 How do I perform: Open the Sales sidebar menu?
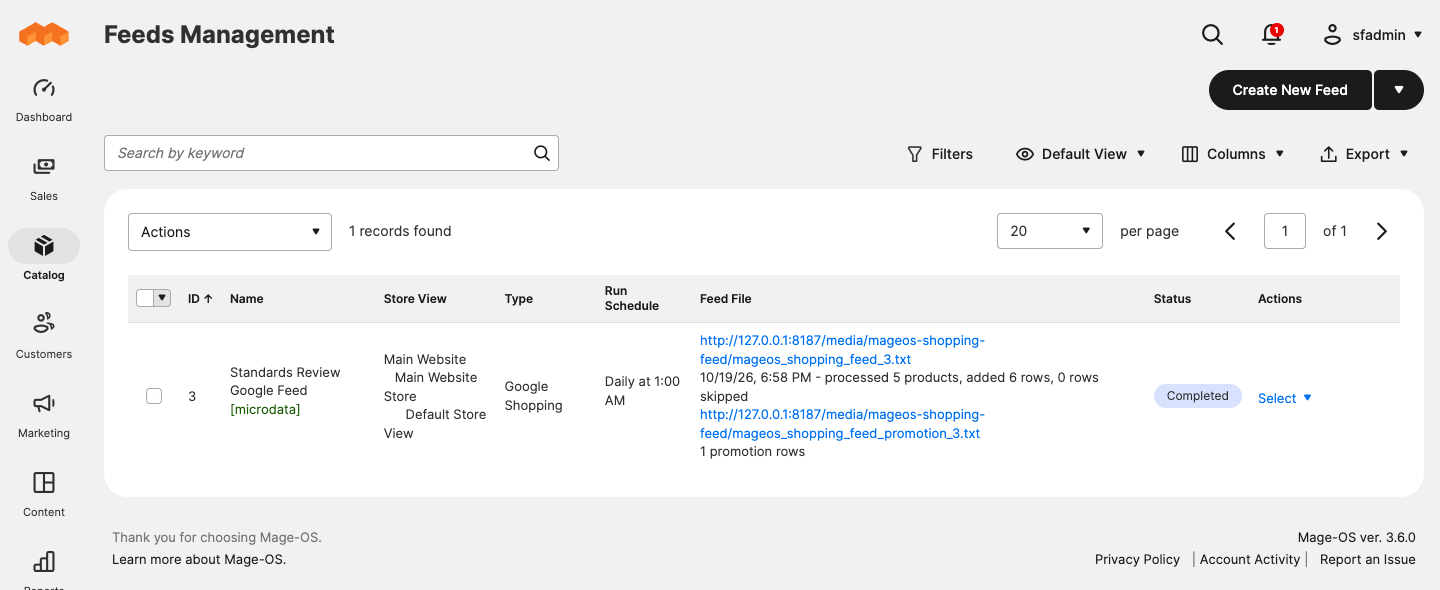click(x=44, y=178)
